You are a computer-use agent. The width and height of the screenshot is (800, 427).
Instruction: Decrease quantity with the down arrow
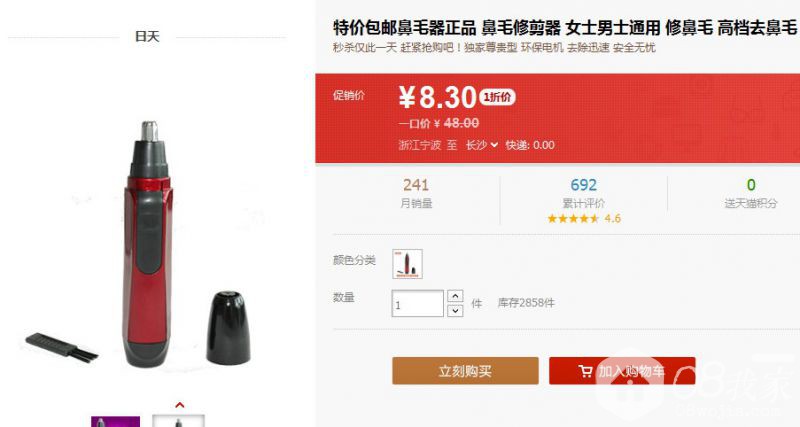click(455, 311)
